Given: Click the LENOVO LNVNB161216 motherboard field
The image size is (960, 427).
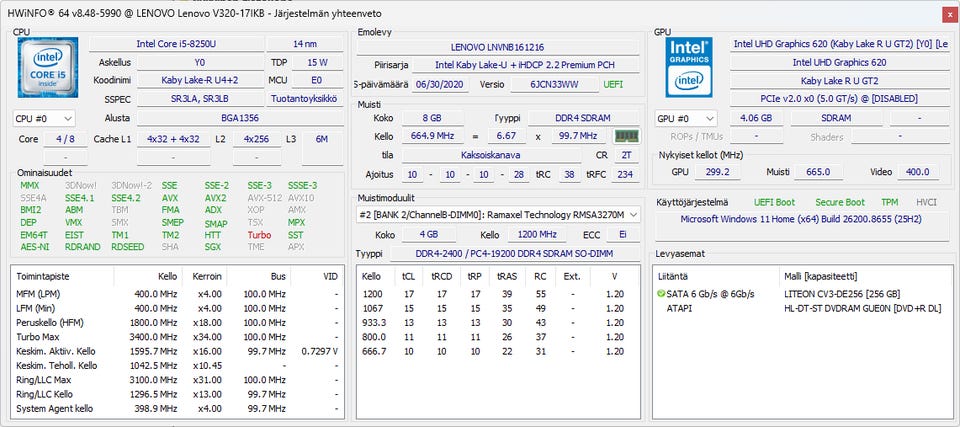Looking at the screenshot, I should coord(498,47).
